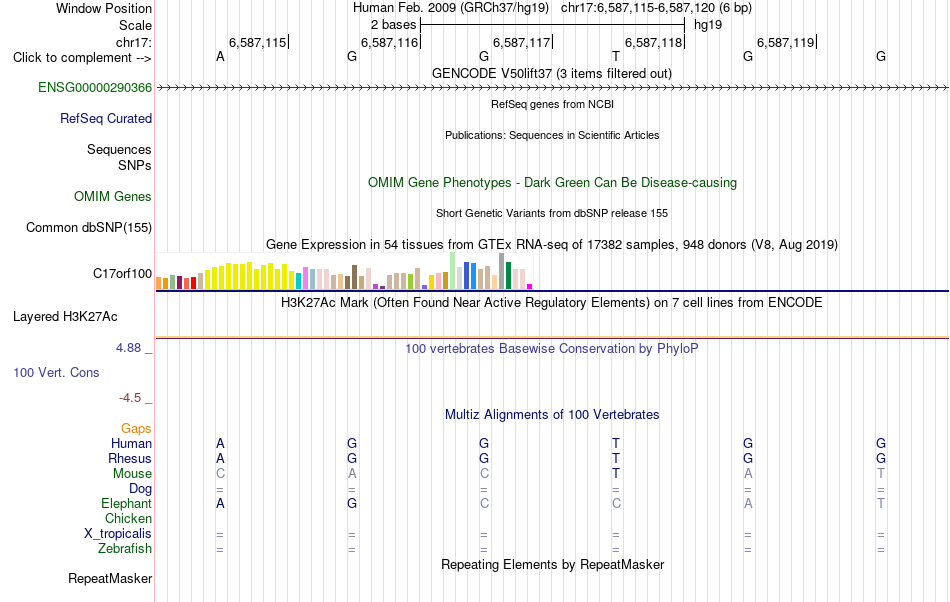Image resolution: width=950 pixels, height=602 pixels.
Task: Click the base A in the complement row
Action: point(220,57)
